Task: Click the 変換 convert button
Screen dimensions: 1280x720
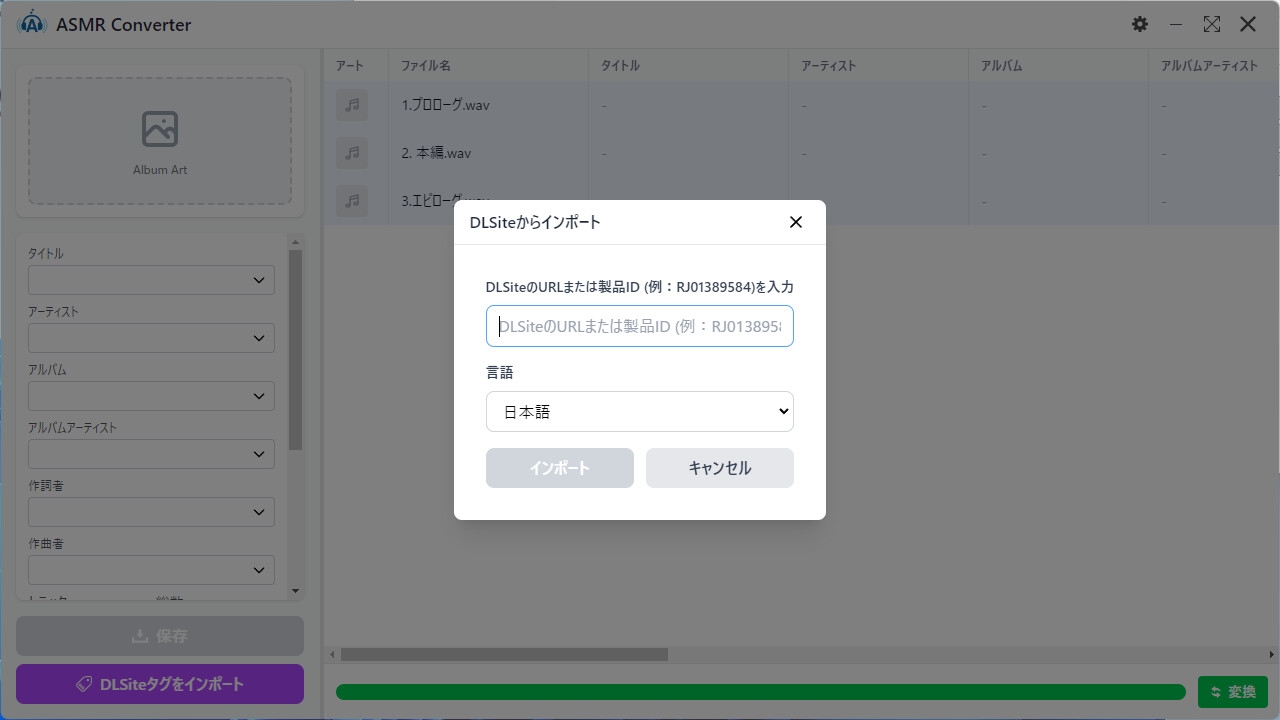Action: (x=1233, y=692)
